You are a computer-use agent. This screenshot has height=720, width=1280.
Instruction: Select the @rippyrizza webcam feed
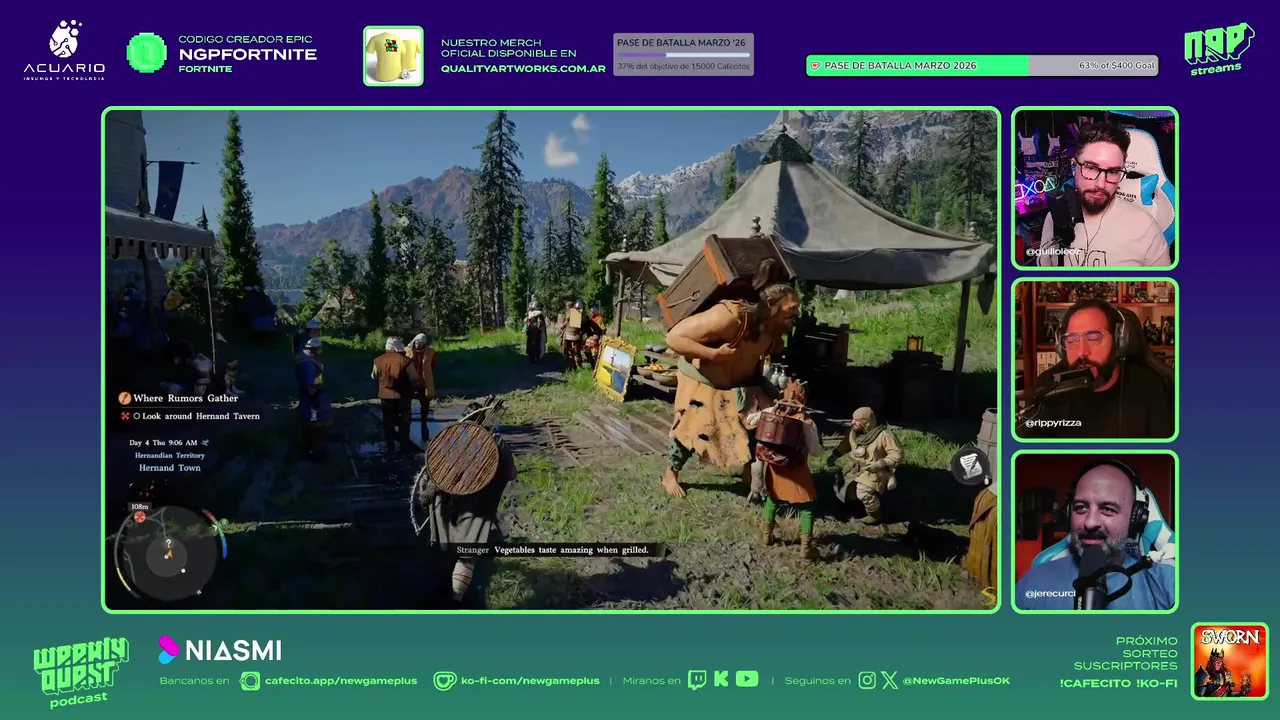point(1095,360)
